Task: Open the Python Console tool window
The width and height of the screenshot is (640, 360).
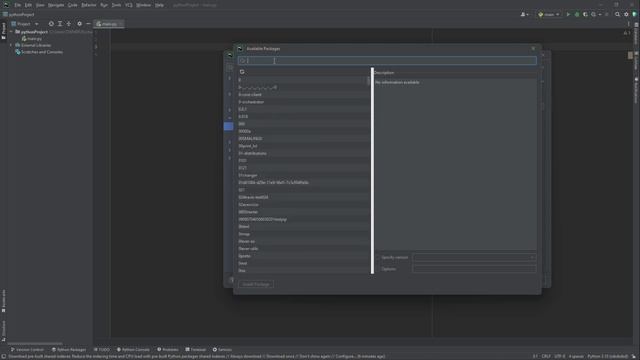Action: 133,350
